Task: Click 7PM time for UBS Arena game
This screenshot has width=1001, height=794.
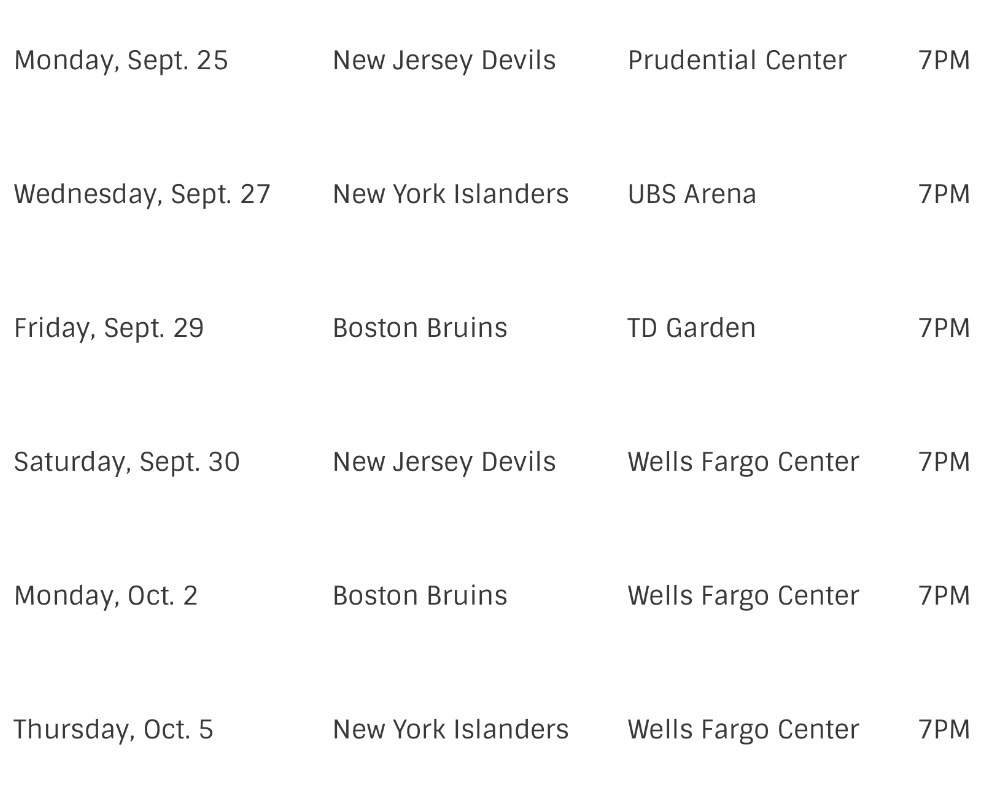Action: click(944, 194)
